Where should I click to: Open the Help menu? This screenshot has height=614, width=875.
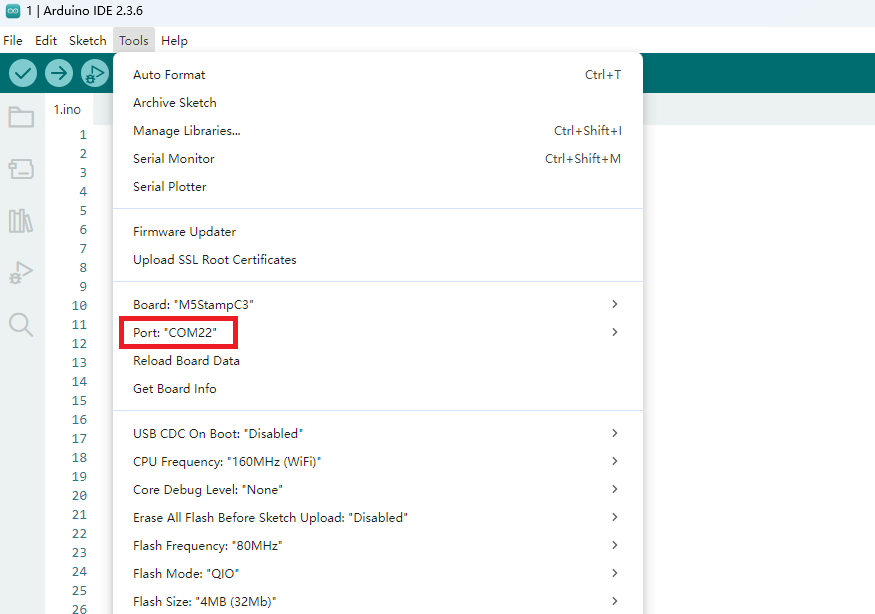click(174, 41)
